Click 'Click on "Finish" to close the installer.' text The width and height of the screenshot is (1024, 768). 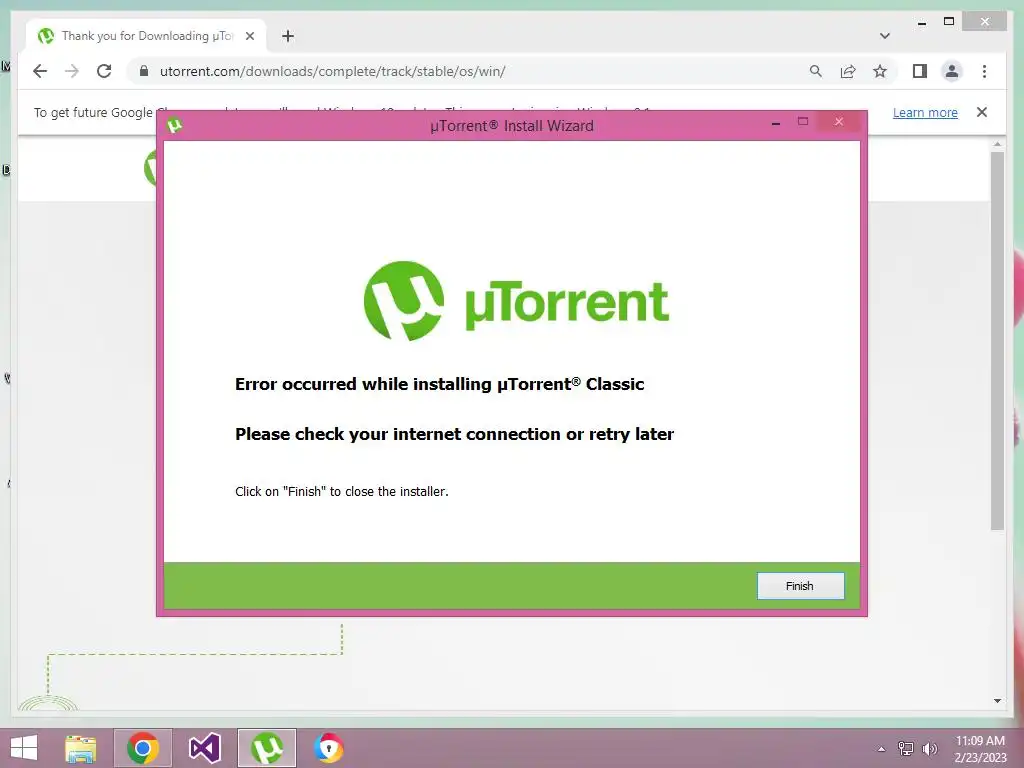pos(342,491)
